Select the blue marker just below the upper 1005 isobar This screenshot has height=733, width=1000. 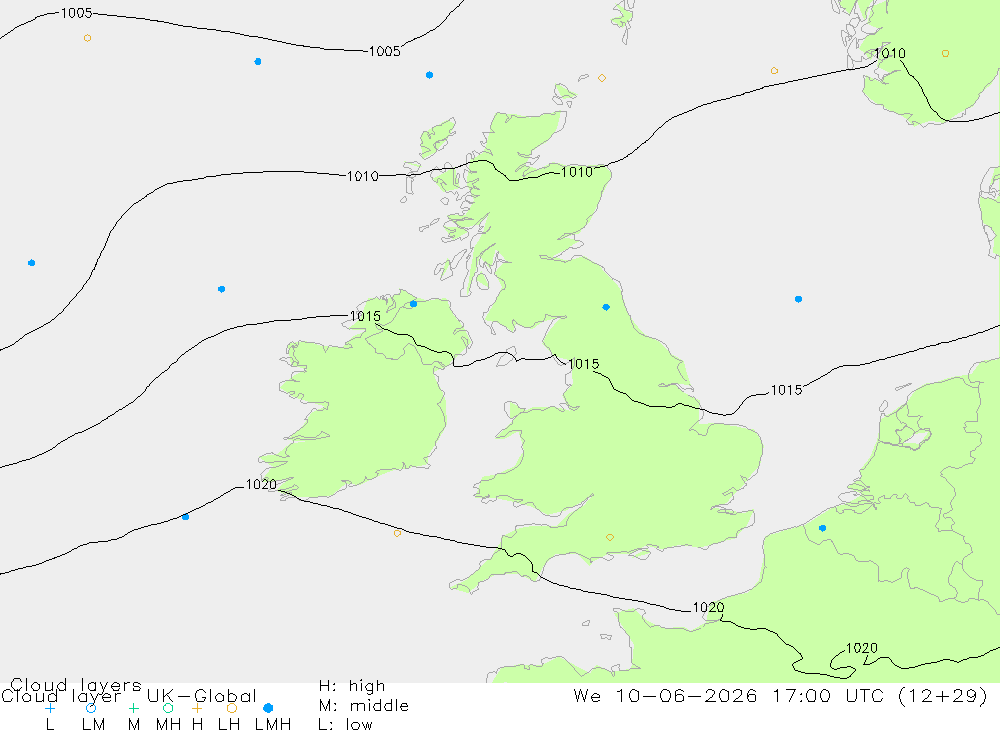click(x=258, y=61)
